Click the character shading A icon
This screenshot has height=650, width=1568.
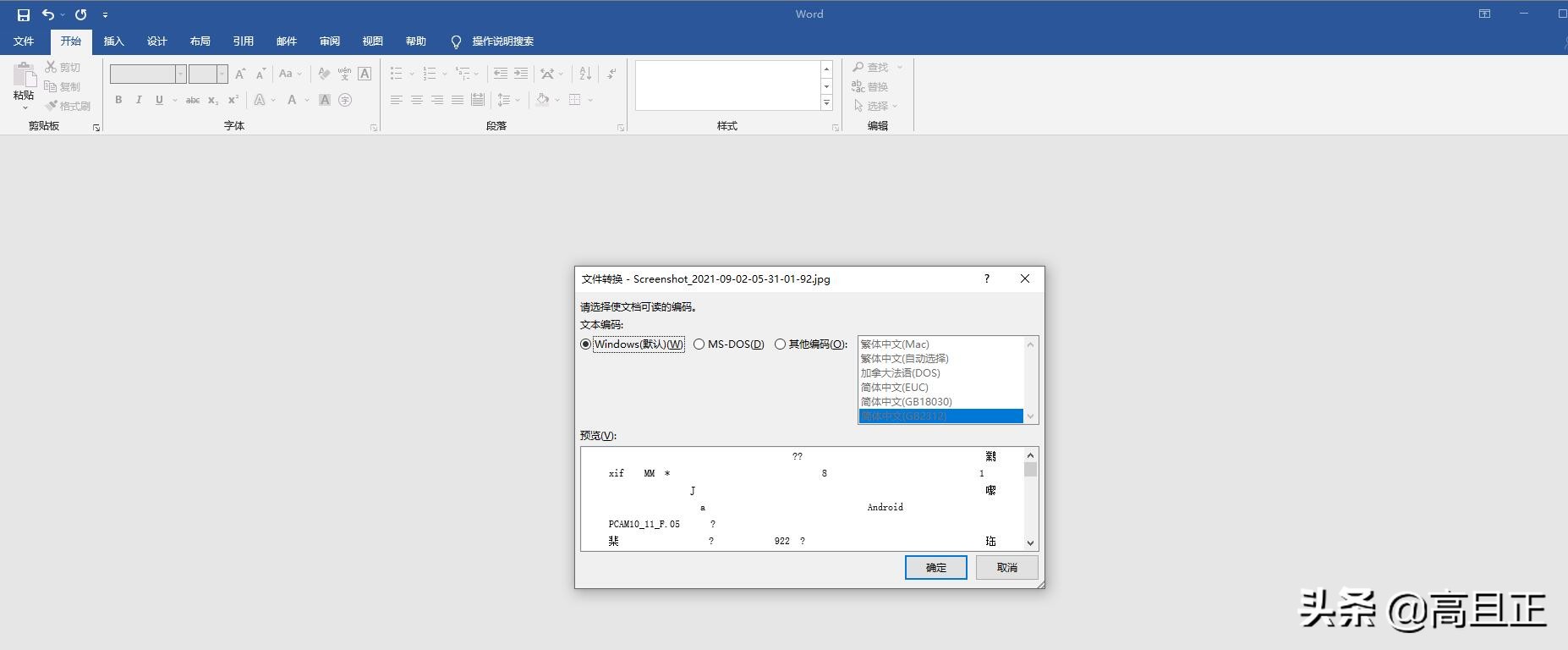[x=325, y=100]
